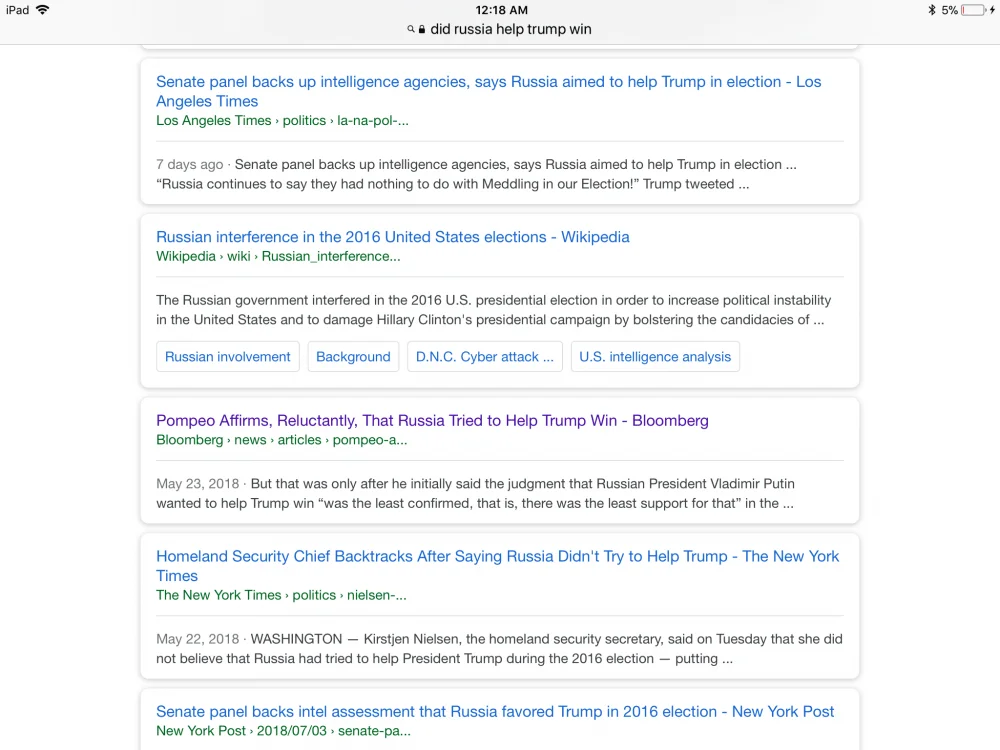Jump to D.N.C. Cyber attack section
The width and height of the screenshot is (1000, 750).
click(485, 357)
